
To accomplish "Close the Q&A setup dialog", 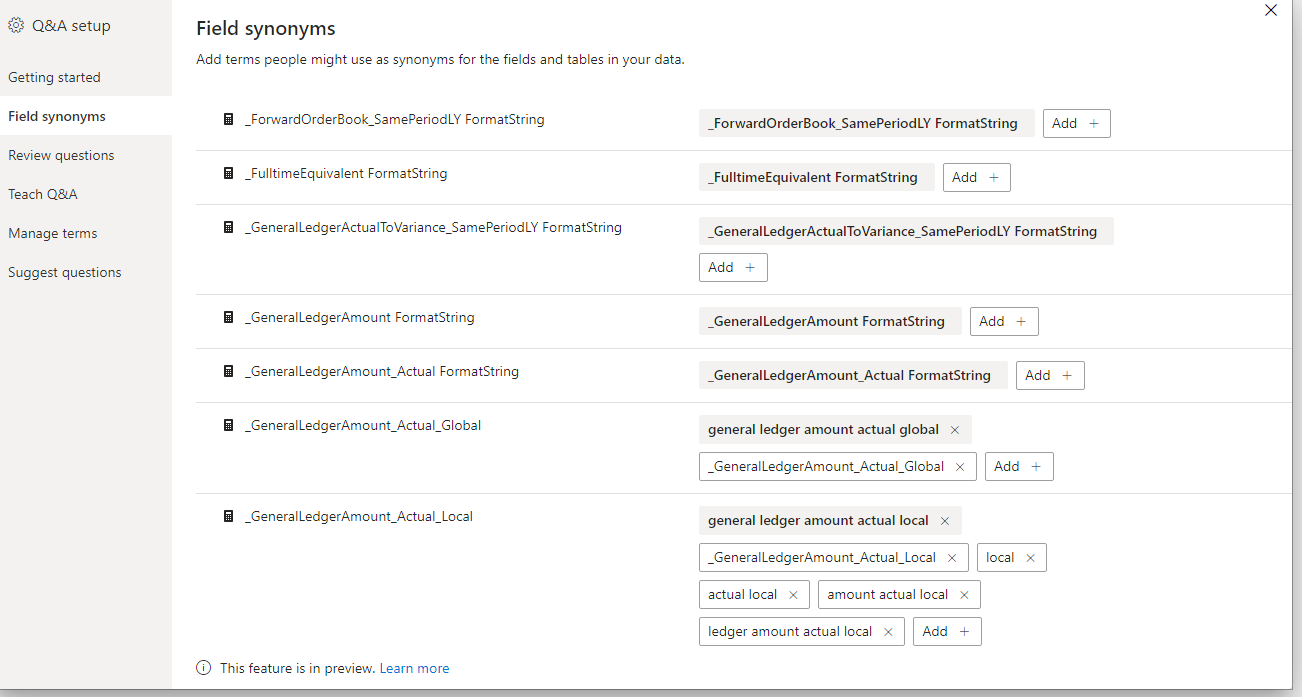I will point(1271,10).
